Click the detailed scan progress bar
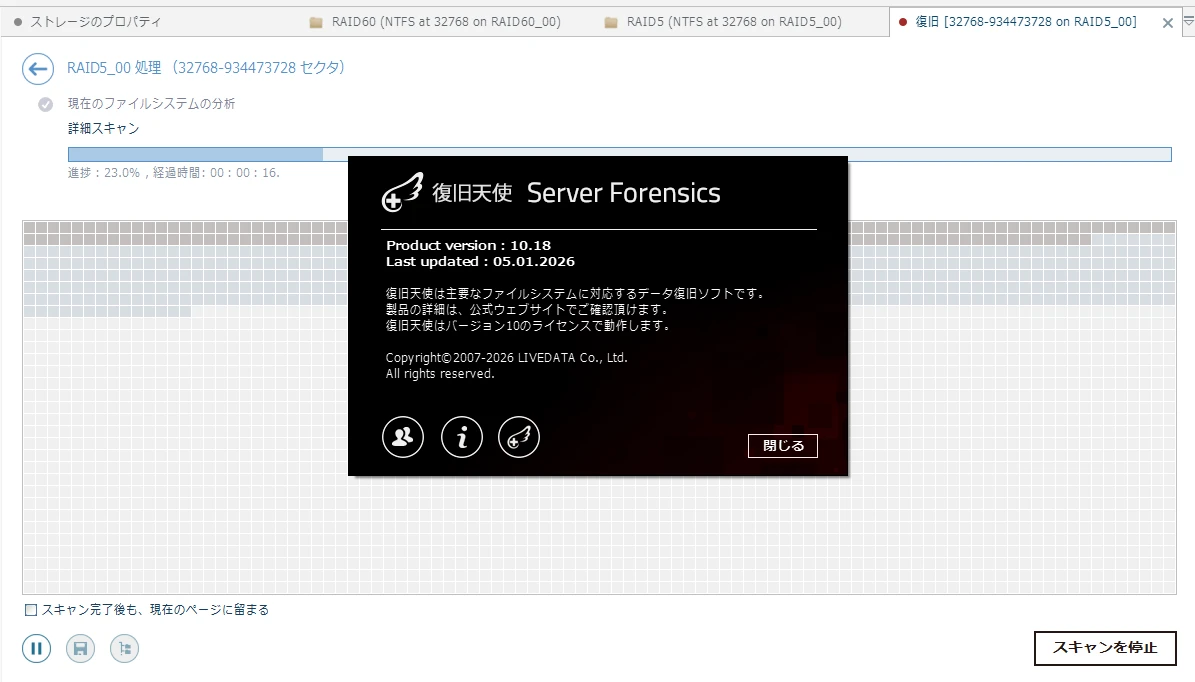 (620, 155)
